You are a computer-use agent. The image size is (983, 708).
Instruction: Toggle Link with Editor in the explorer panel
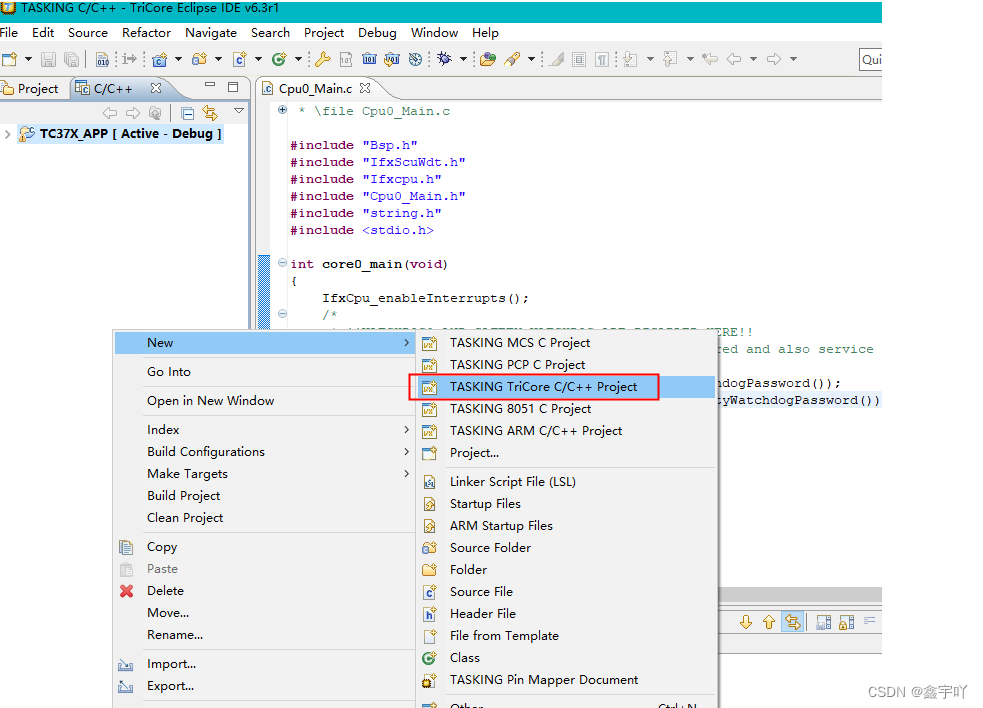pos(210,112)
